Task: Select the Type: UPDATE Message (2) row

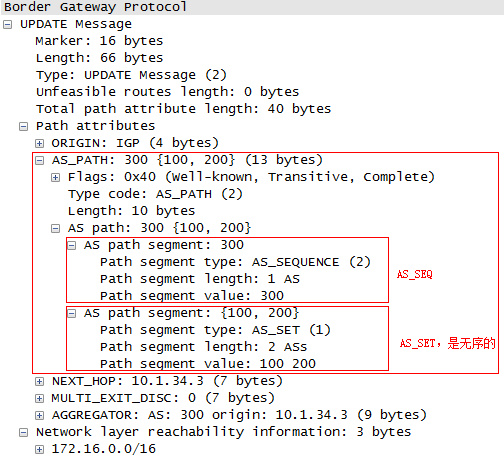Action: [131, 75]
